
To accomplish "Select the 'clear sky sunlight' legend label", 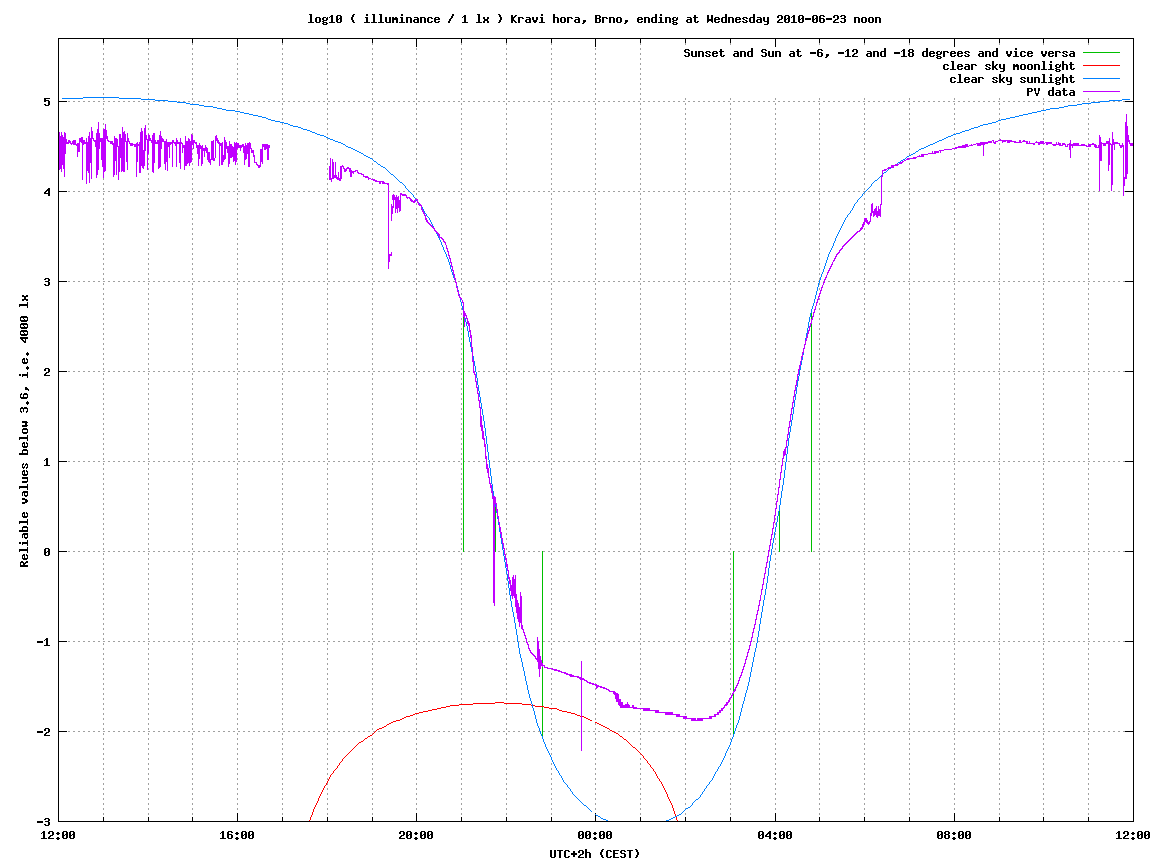I will 1012,79.
